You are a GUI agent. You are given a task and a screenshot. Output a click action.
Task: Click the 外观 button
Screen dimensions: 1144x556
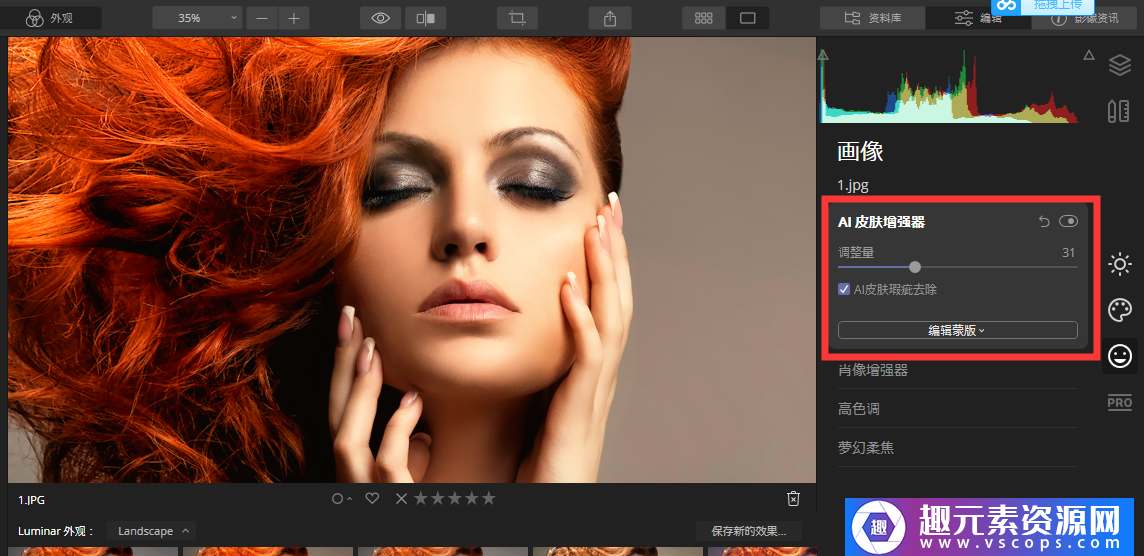click(x=50, y=18)
